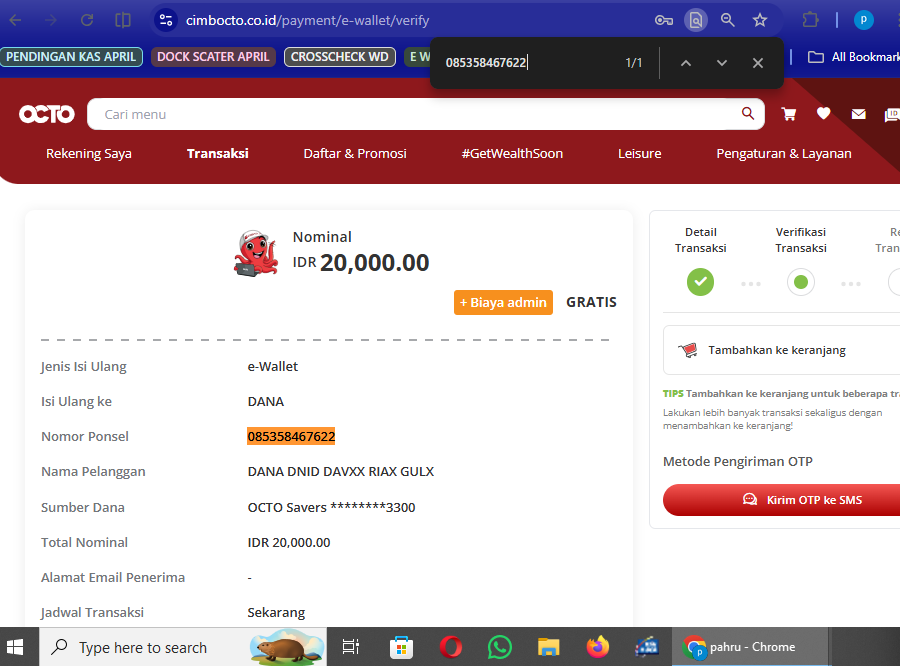Open the All Bookmarks folder

pyautogui.click(x=854, y=57)
